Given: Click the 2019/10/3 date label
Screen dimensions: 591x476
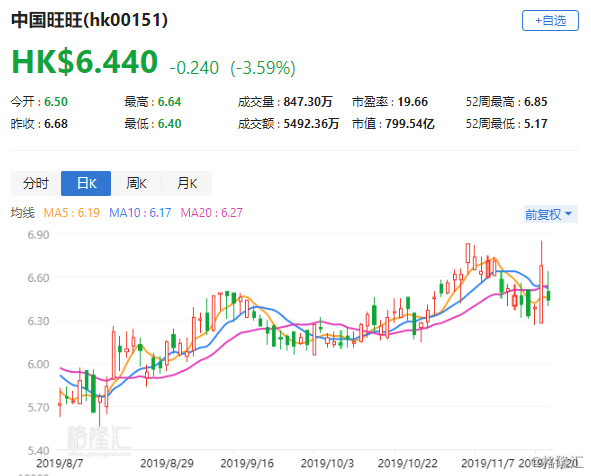Looking at the screenshot, I should pos(327,463).
